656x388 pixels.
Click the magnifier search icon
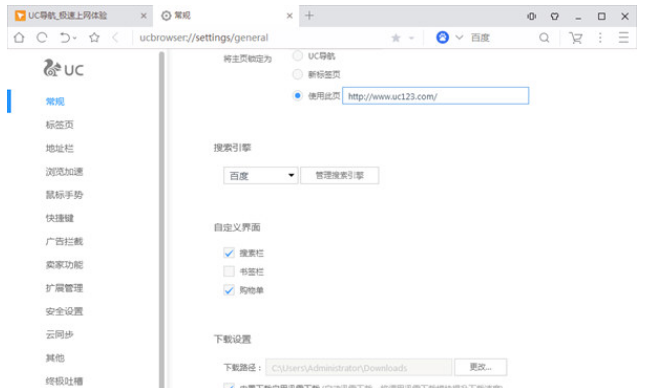[x=544, y=38]
